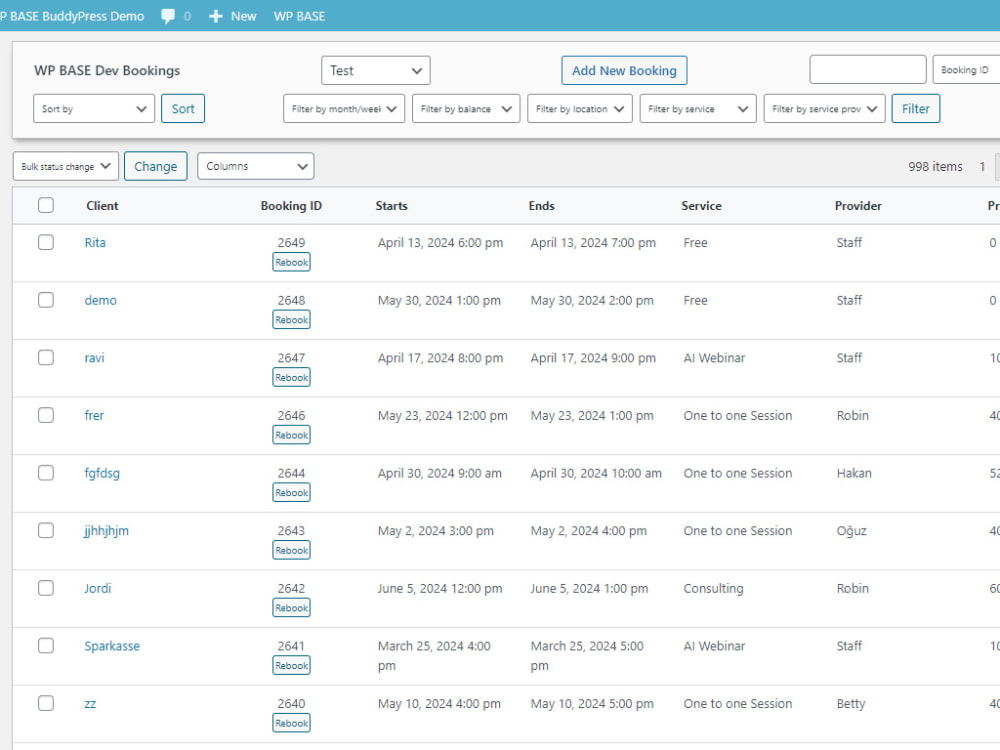Check the box next to frer

(46, 415)
